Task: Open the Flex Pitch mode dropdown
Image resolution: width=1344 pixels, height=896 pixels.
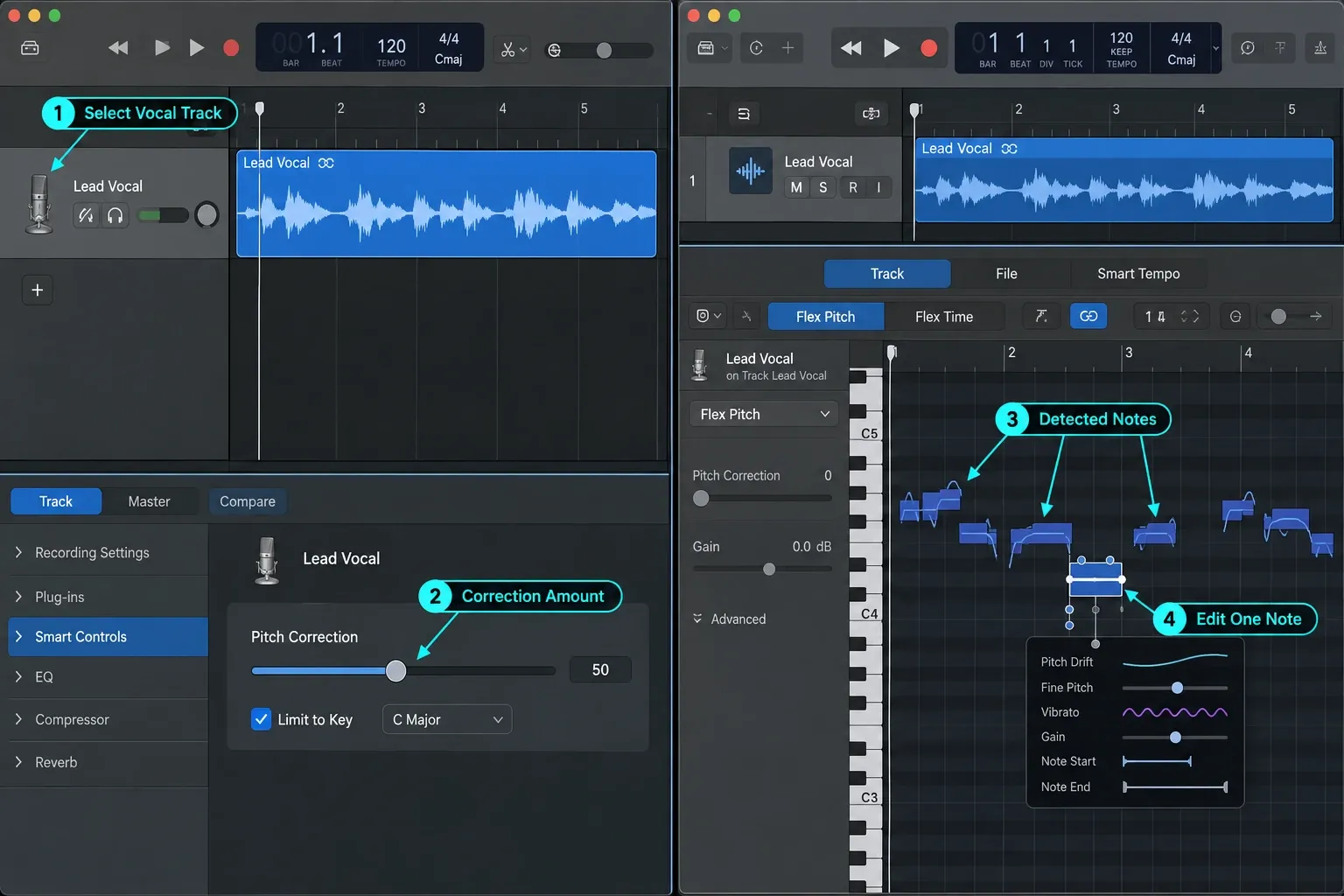Action: (764, 414)
